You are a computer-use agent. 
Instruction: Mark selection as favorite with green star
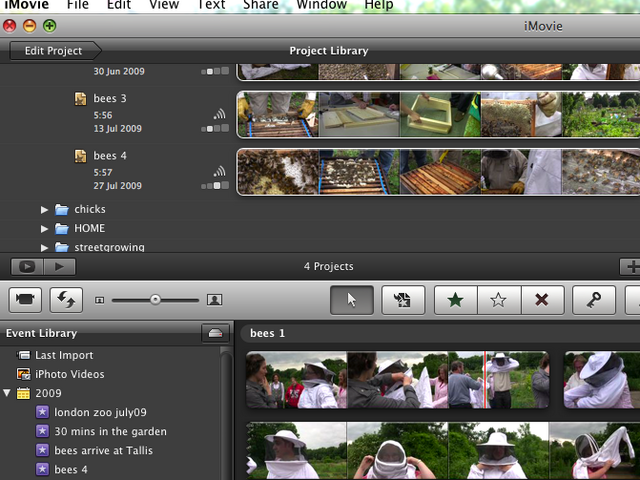click(456, 300)
